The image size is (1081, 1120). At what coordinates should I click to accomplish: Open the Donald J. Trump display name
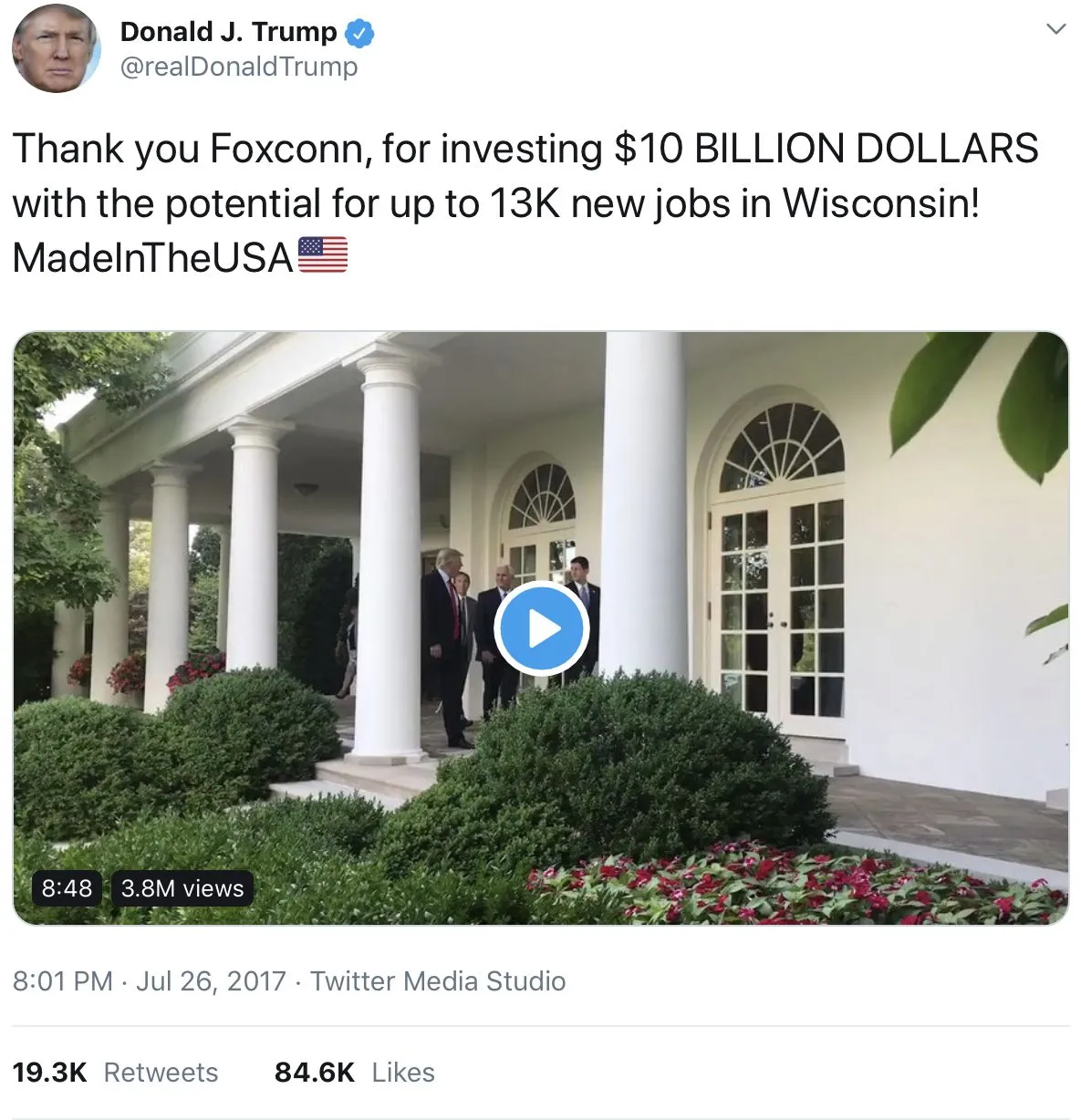point(228,32)
